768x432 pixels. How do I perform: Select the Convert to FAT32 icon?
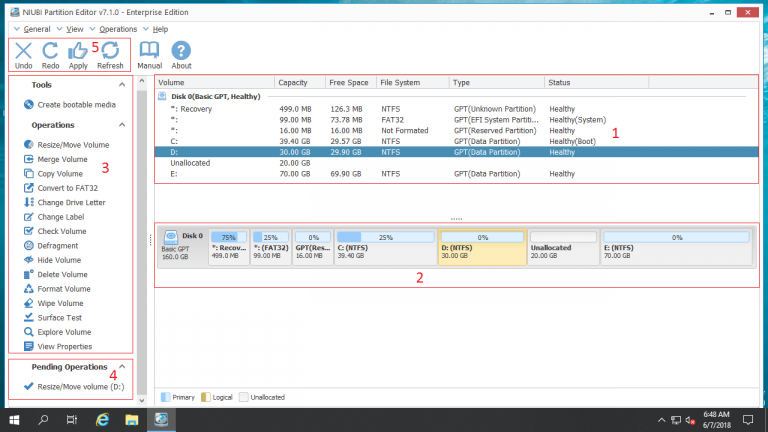(29, 188)
